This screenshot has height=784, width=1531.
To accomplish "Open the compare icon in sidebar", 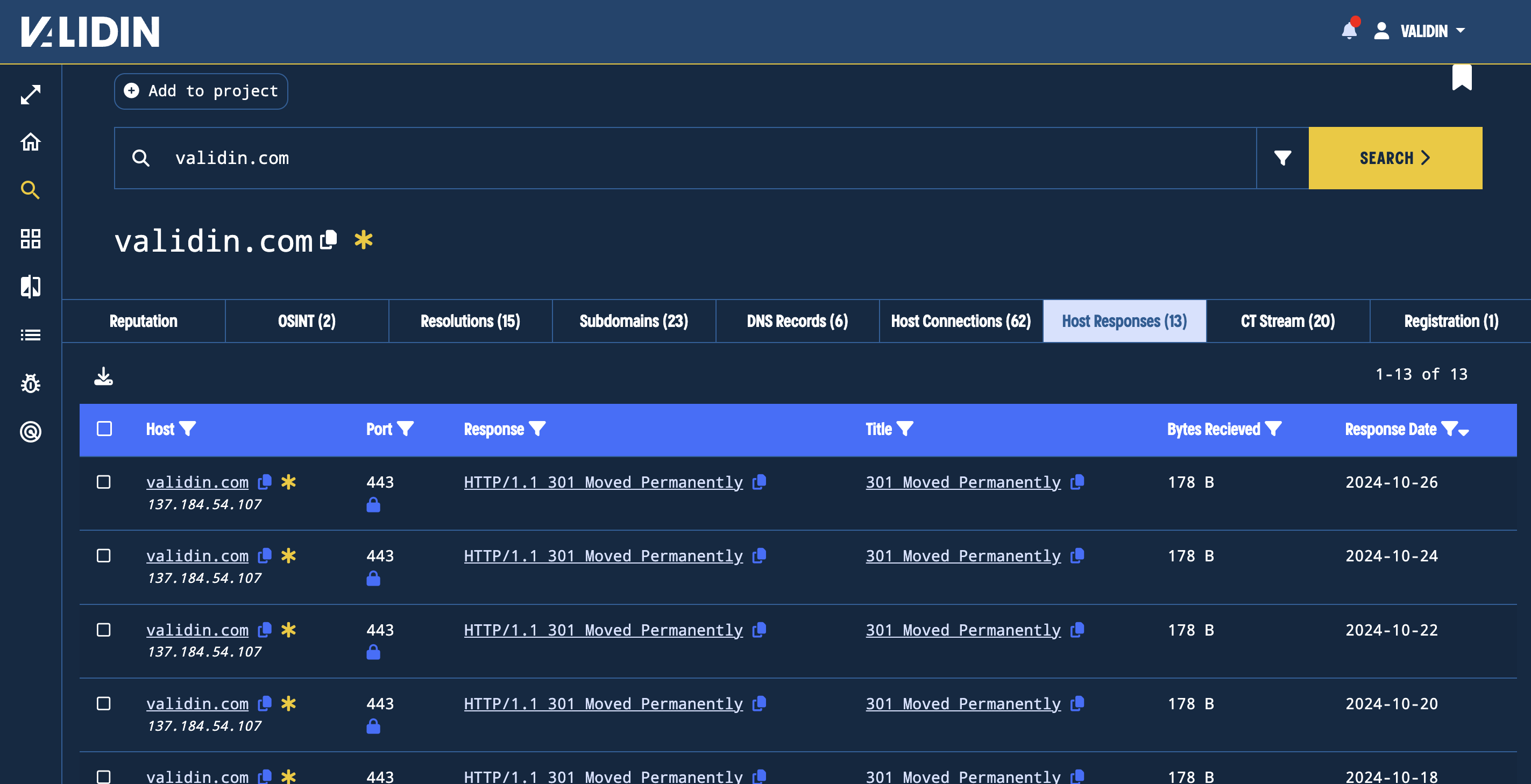I will click(30, 287).
